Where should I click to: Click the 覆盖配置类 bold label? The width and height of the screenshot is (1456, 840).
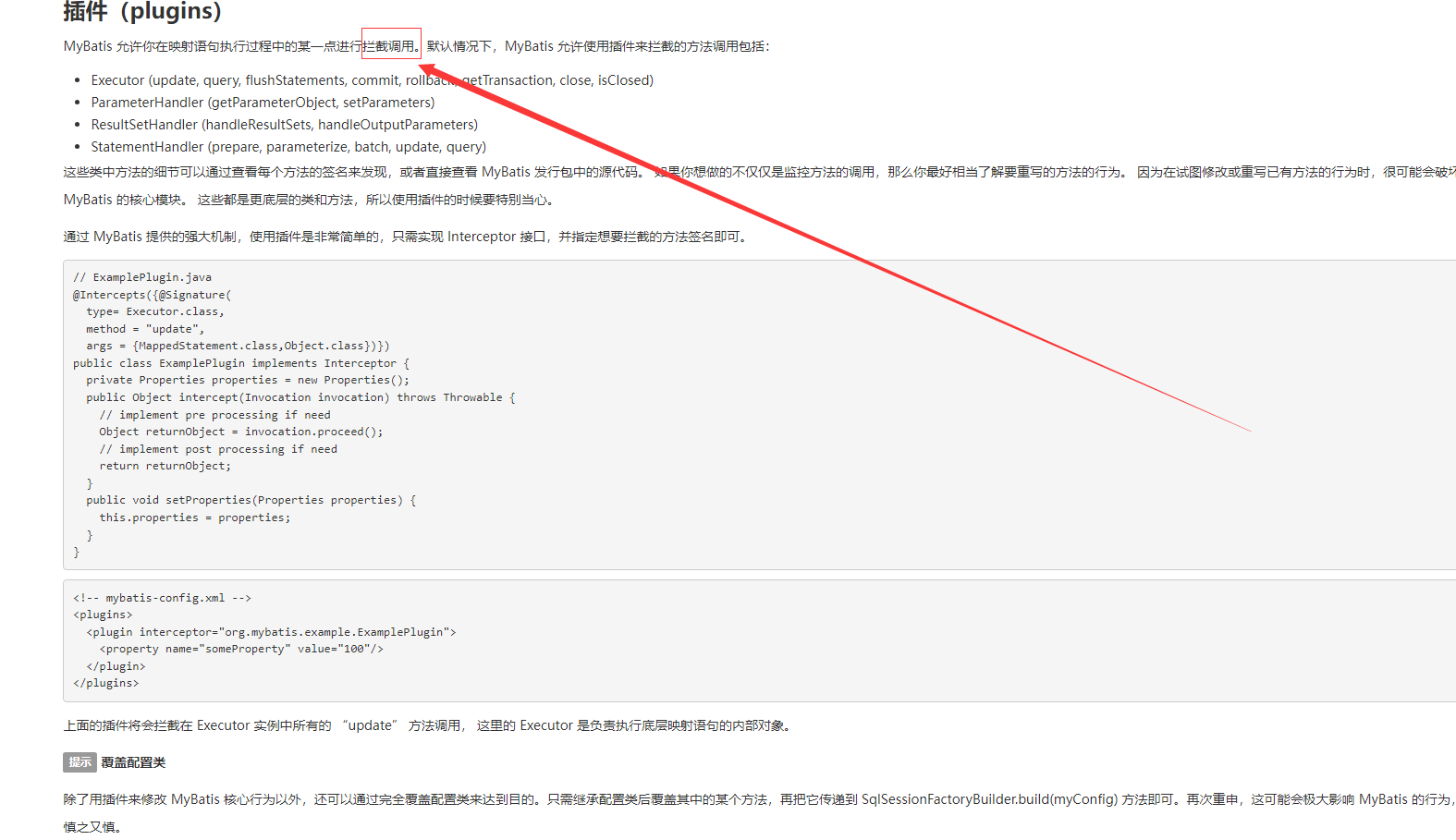tap(133, 762)
